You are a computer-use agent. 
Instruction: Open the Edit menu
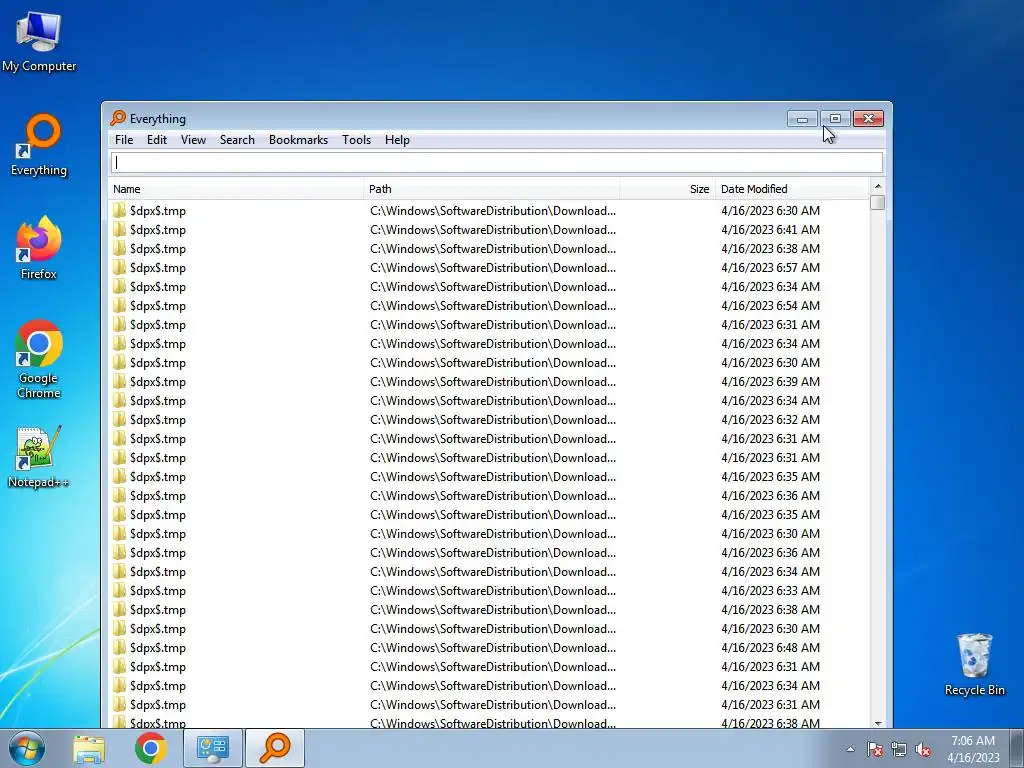pyautogui.click(x=157, y=140)
